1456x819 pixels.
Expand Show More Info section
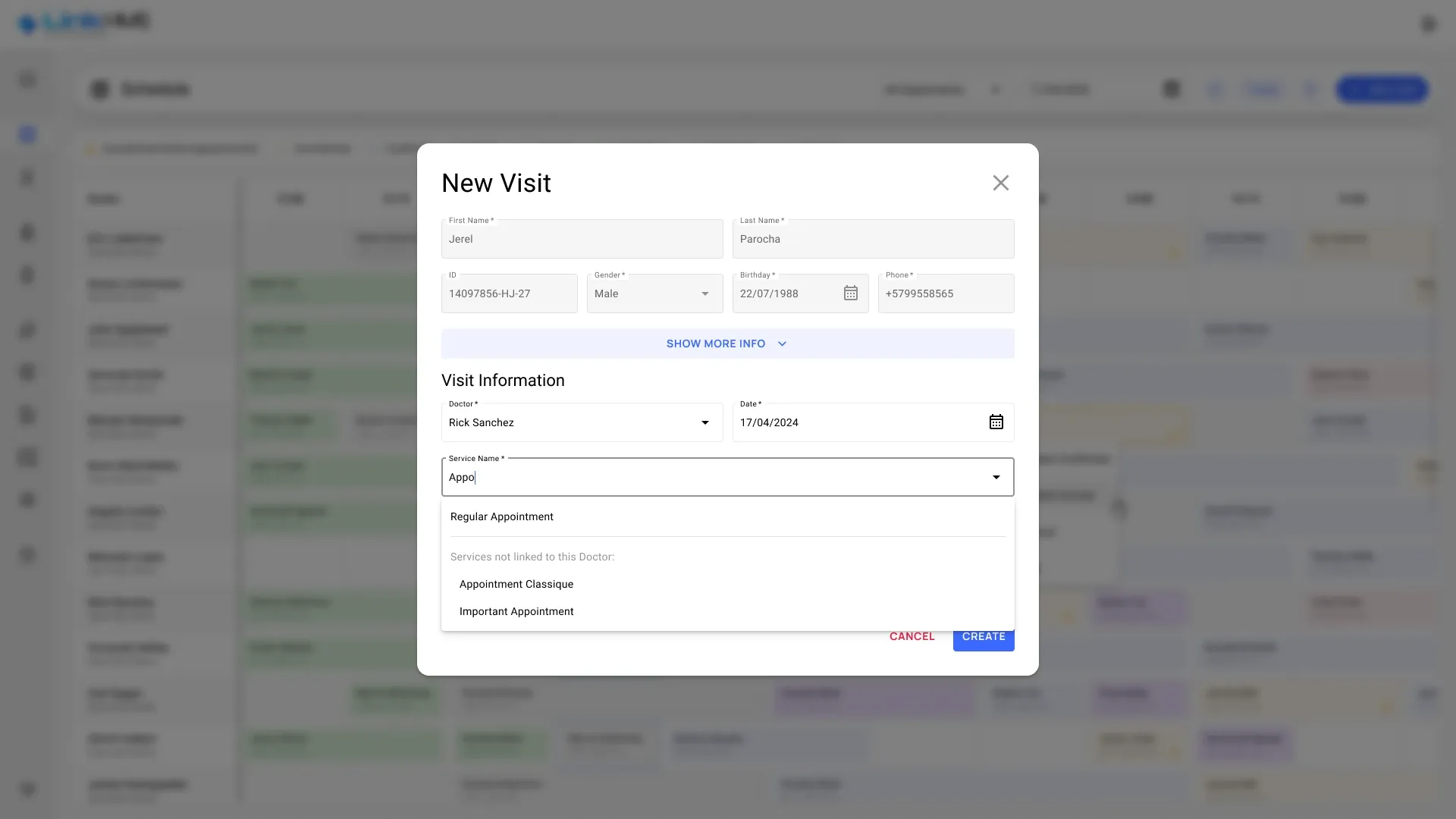point(728,344)
